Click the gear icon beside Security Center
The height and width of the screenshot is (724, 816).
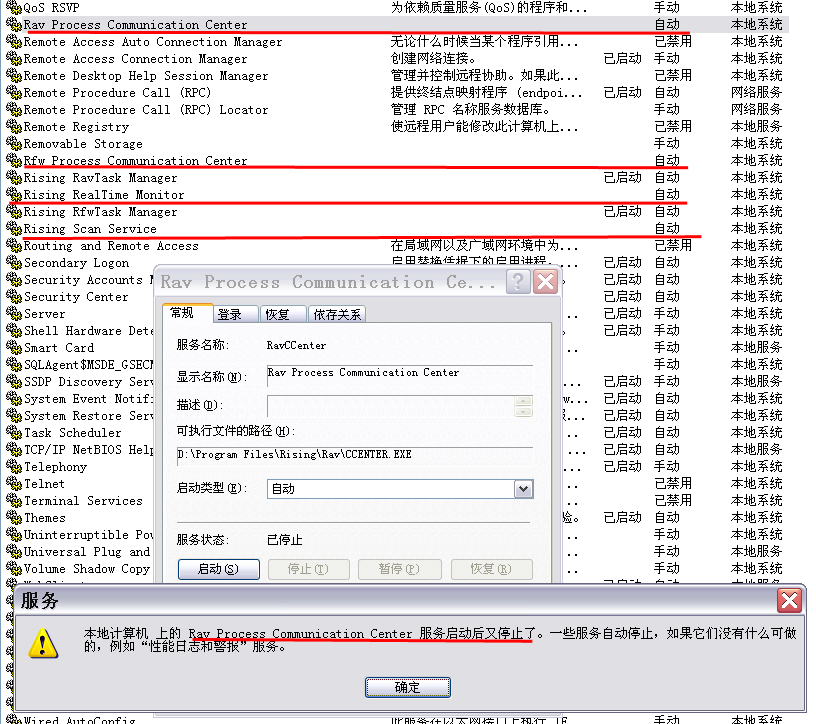tap(14, 297)
